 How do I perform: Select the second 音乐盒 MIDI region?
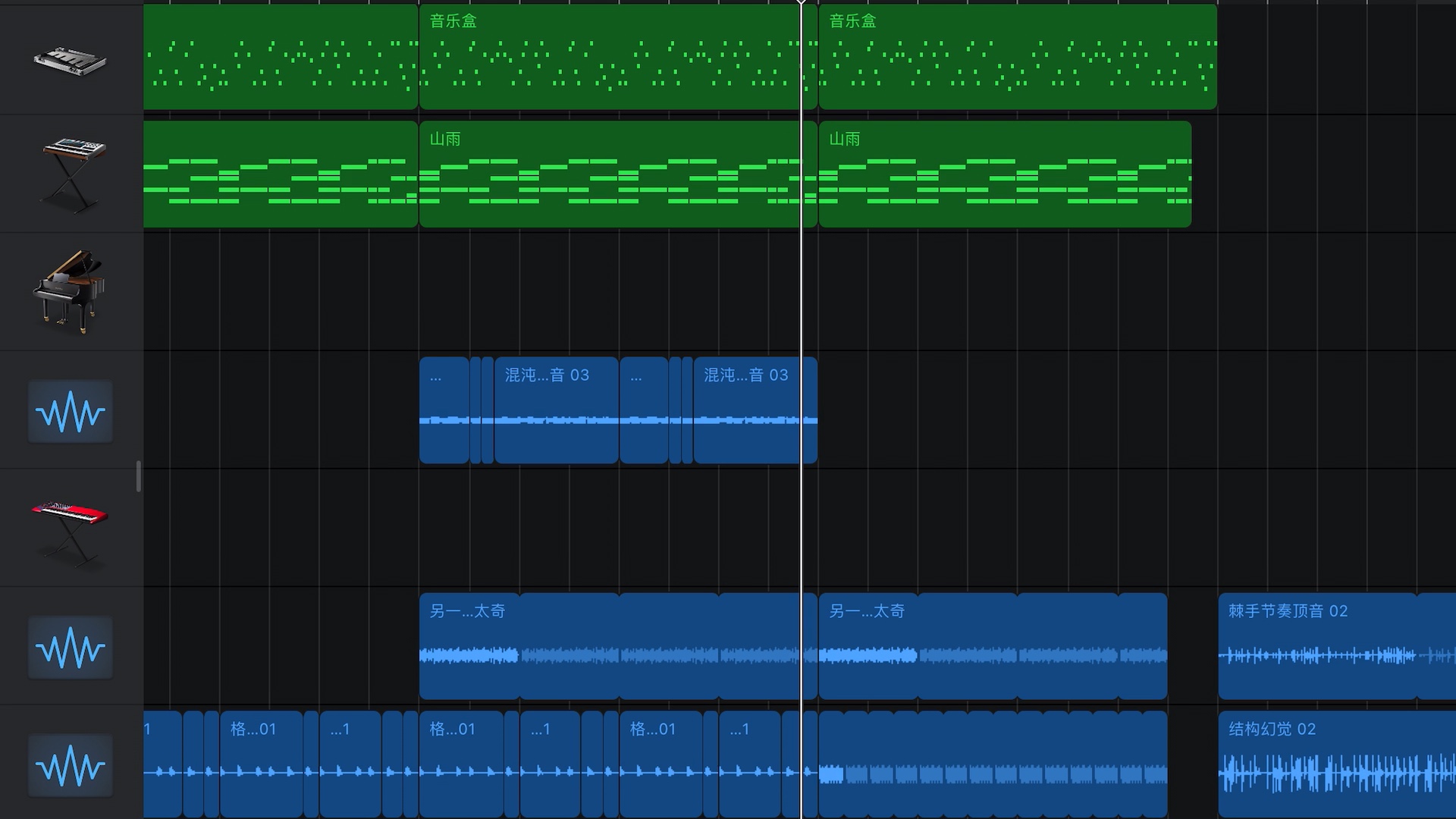(618, 57)
